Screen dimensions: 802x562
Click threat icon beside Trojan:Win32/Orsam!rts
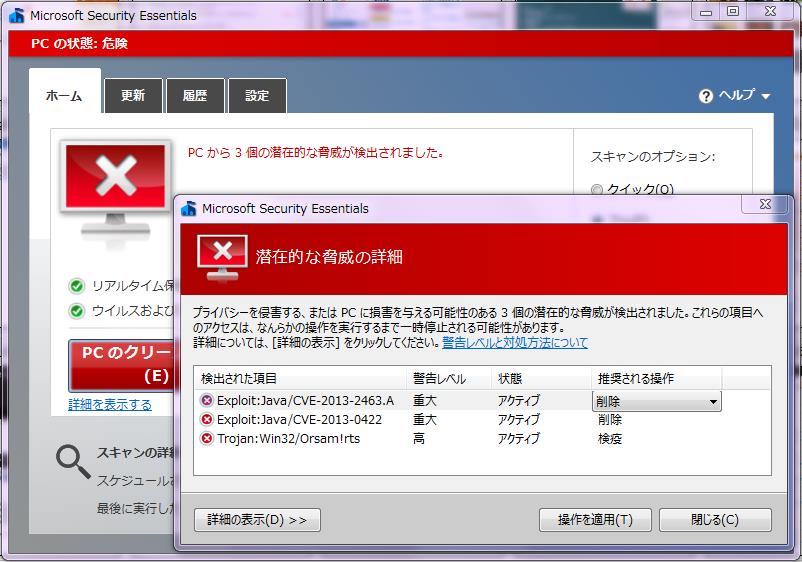[x=207, y=439]
